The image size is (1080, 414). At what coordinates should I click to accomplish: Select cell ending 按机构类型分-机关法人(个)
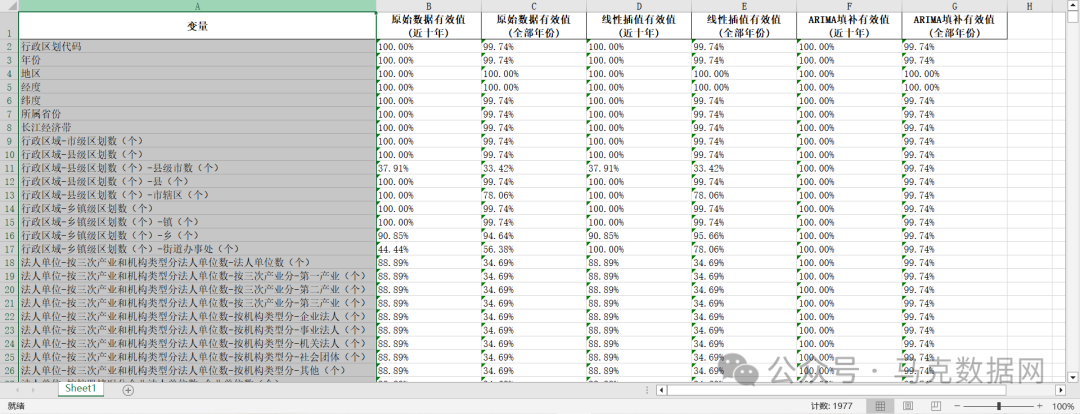coord(198,343)
